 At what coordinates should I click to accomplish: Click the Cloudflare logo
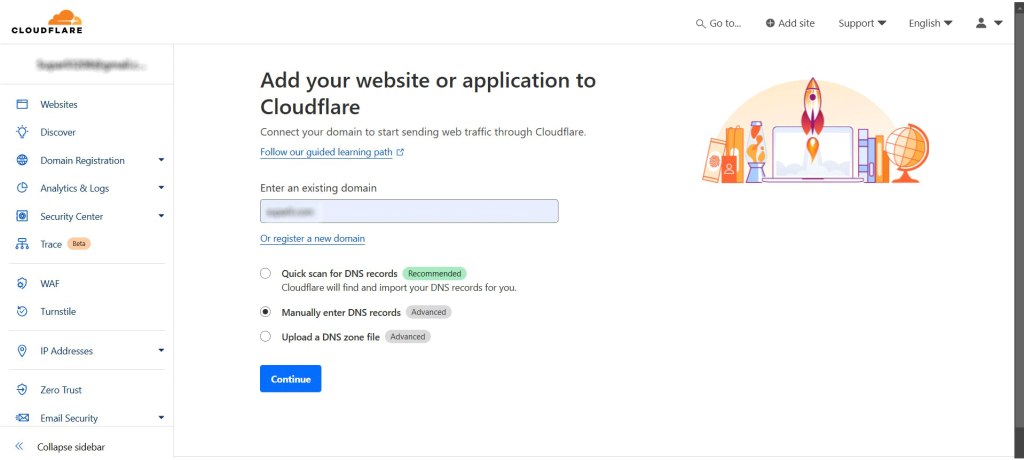coord(47,22)
